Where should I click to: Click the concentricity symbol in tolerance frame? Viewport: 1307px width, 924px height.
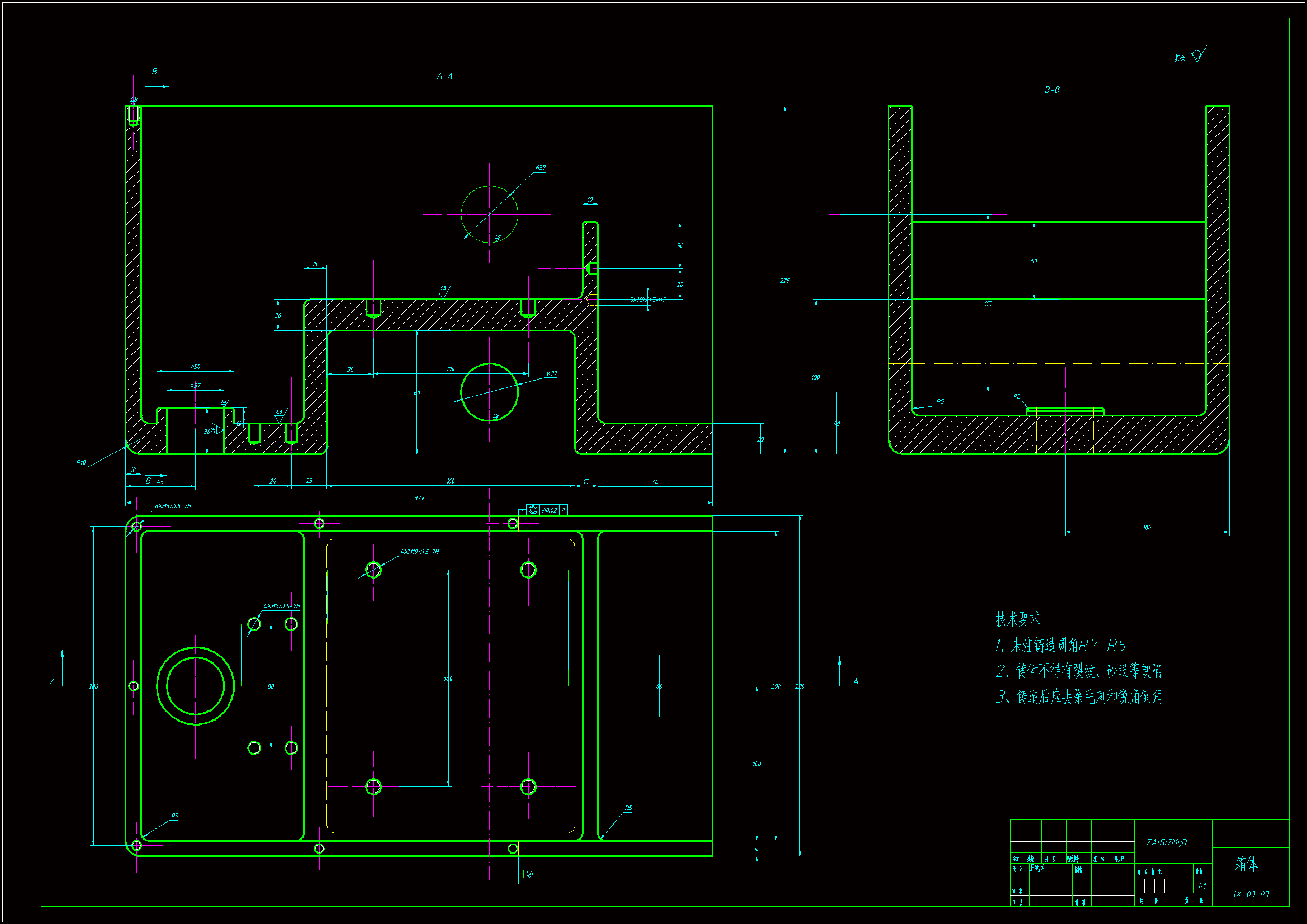(x=533, y=510)
